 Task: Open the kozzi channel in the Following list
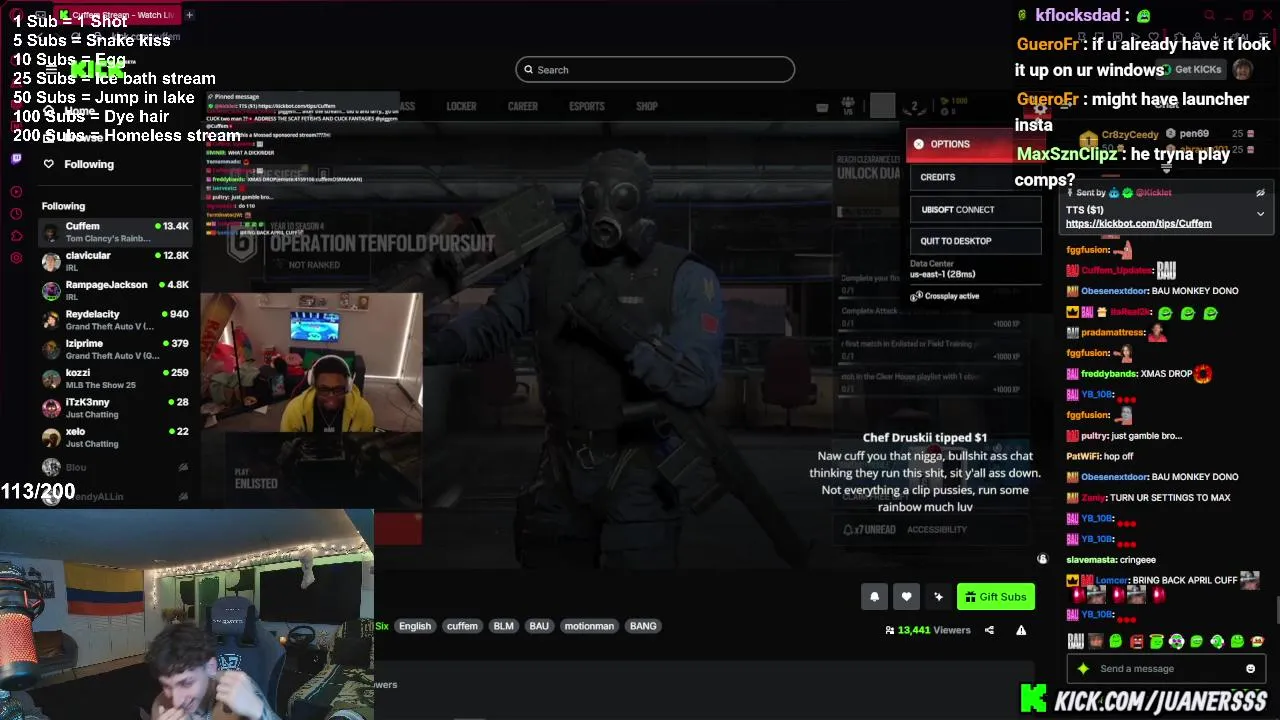116,378
